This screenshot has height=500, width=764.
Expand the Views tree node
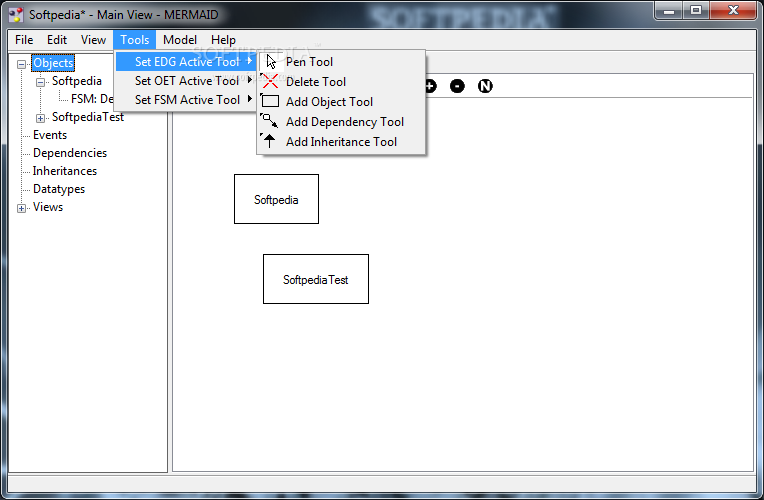tap(21, 208)
